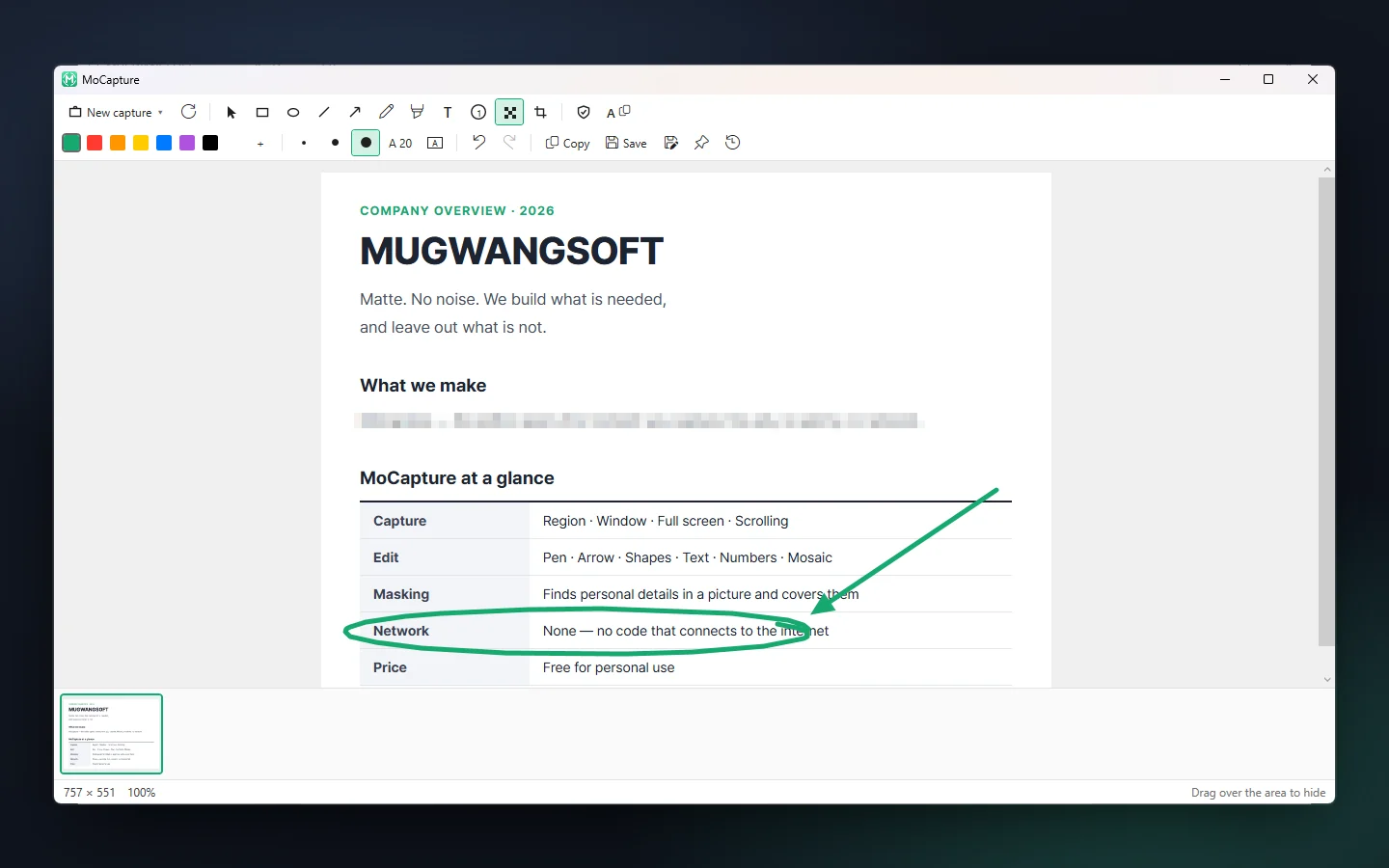Click the text recognition copy icon
The width and height of the screenshot is (1389, 868).
(x=618, y=113)
